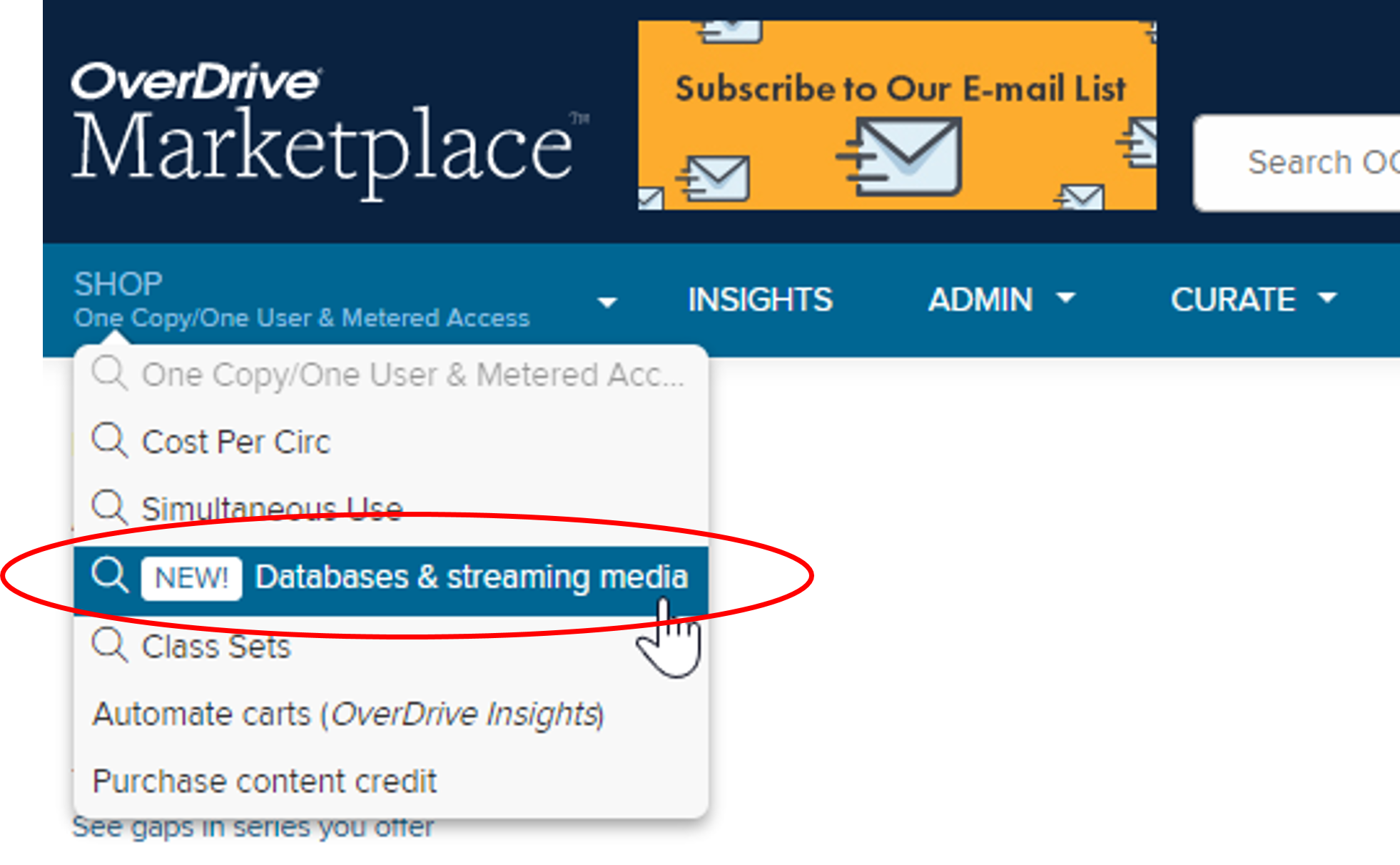Click the search icon beside One Copy/One User
1400x865 pixels.
pyautogui.click(x=110, y=373)
